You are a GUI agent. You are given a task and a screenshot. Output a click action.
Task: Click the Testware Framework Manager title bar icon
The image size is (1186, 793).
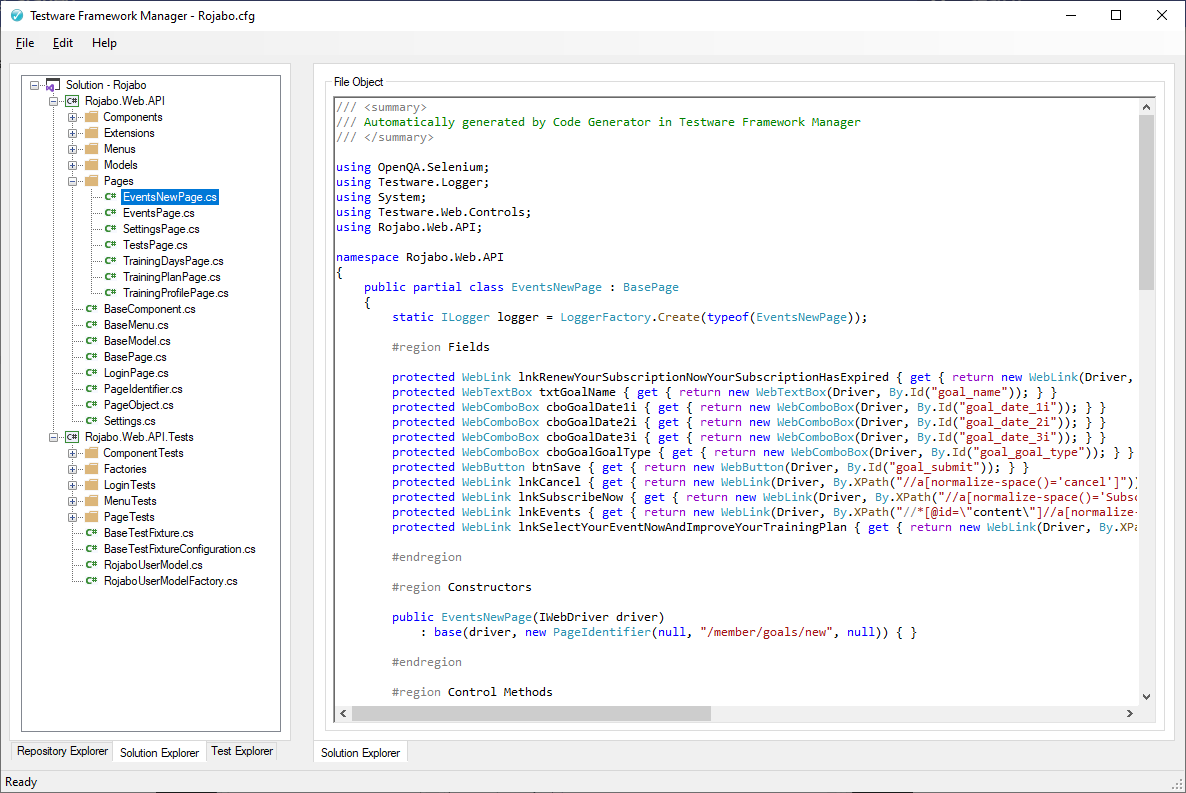tap(17, 15)
